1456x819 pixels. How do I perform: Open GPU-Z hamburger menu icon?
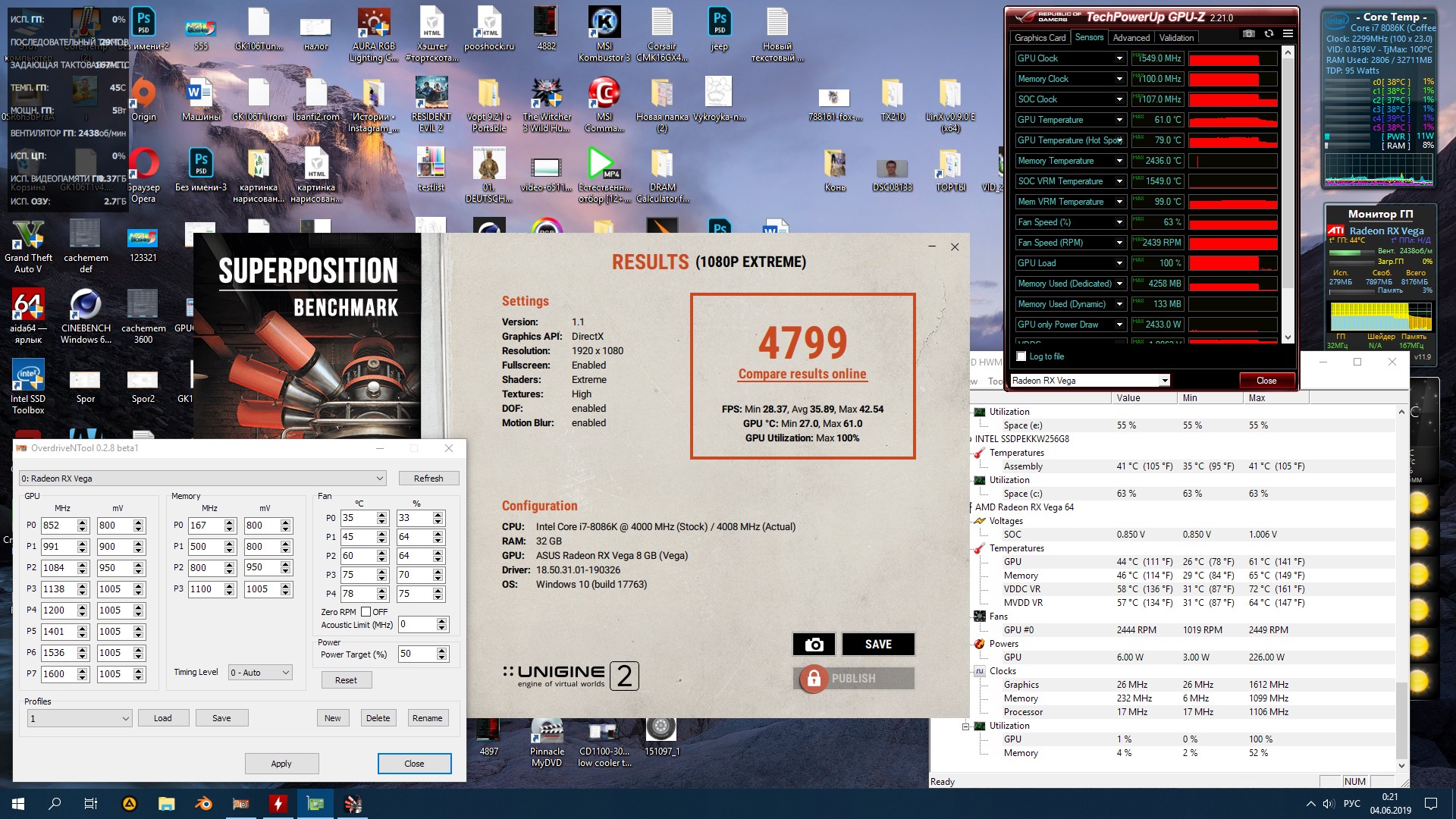tap(1288, 33)
